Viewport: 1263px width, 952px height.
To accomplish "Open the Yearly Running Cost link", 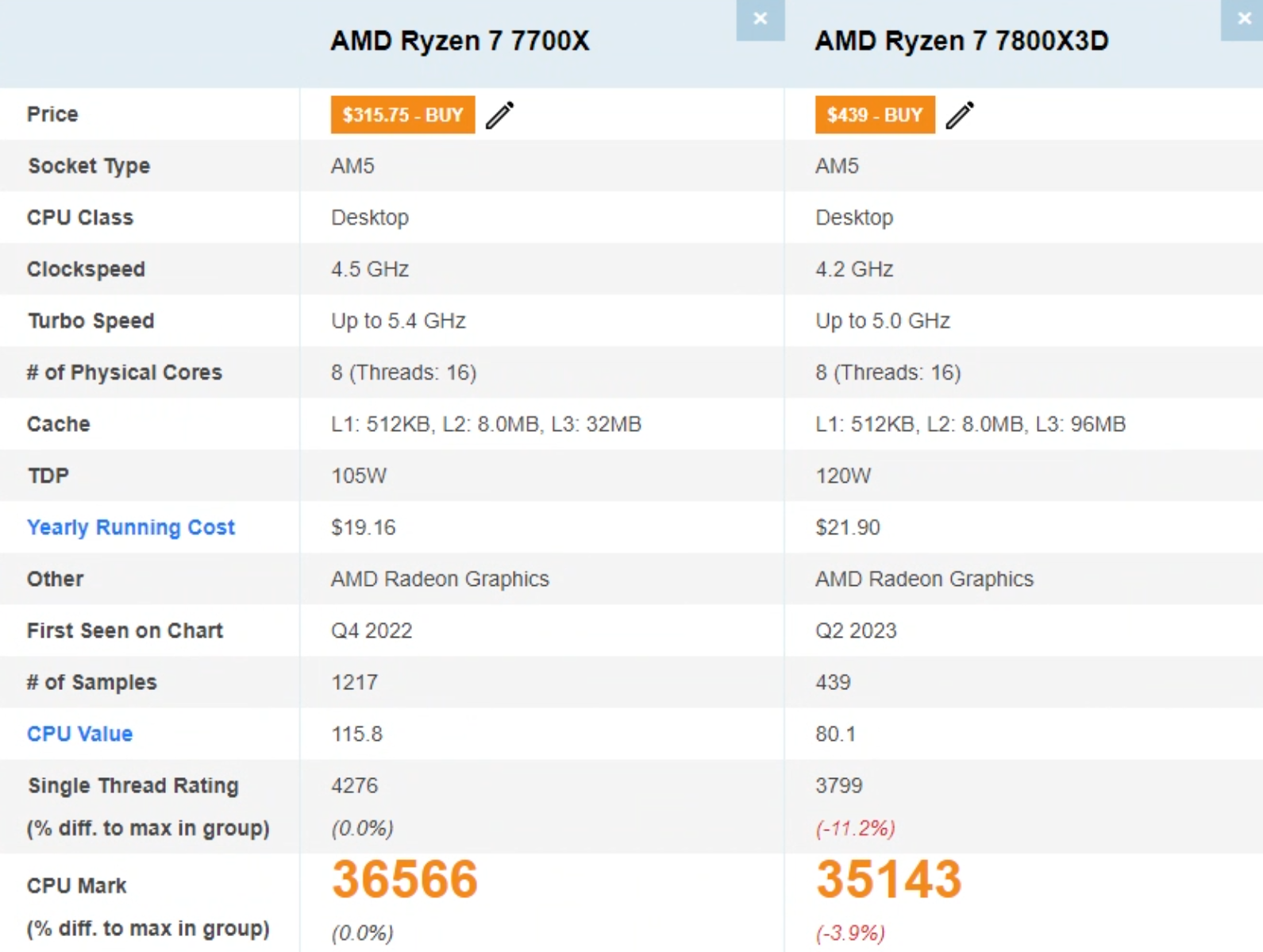I will 131,527.
